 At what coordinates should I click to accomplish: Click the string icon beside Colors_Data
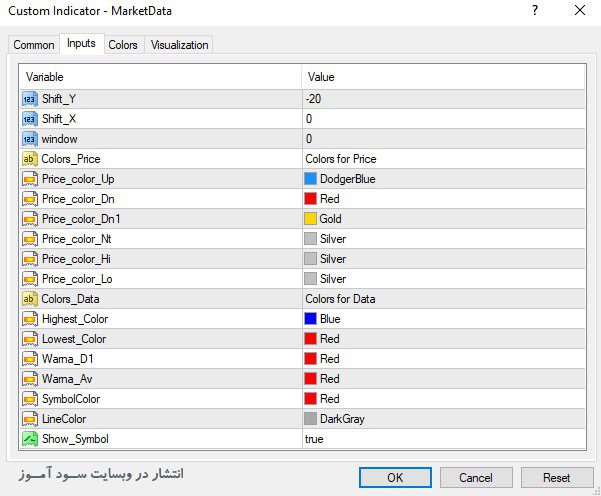pyautogui.click(x=30, y=299)
